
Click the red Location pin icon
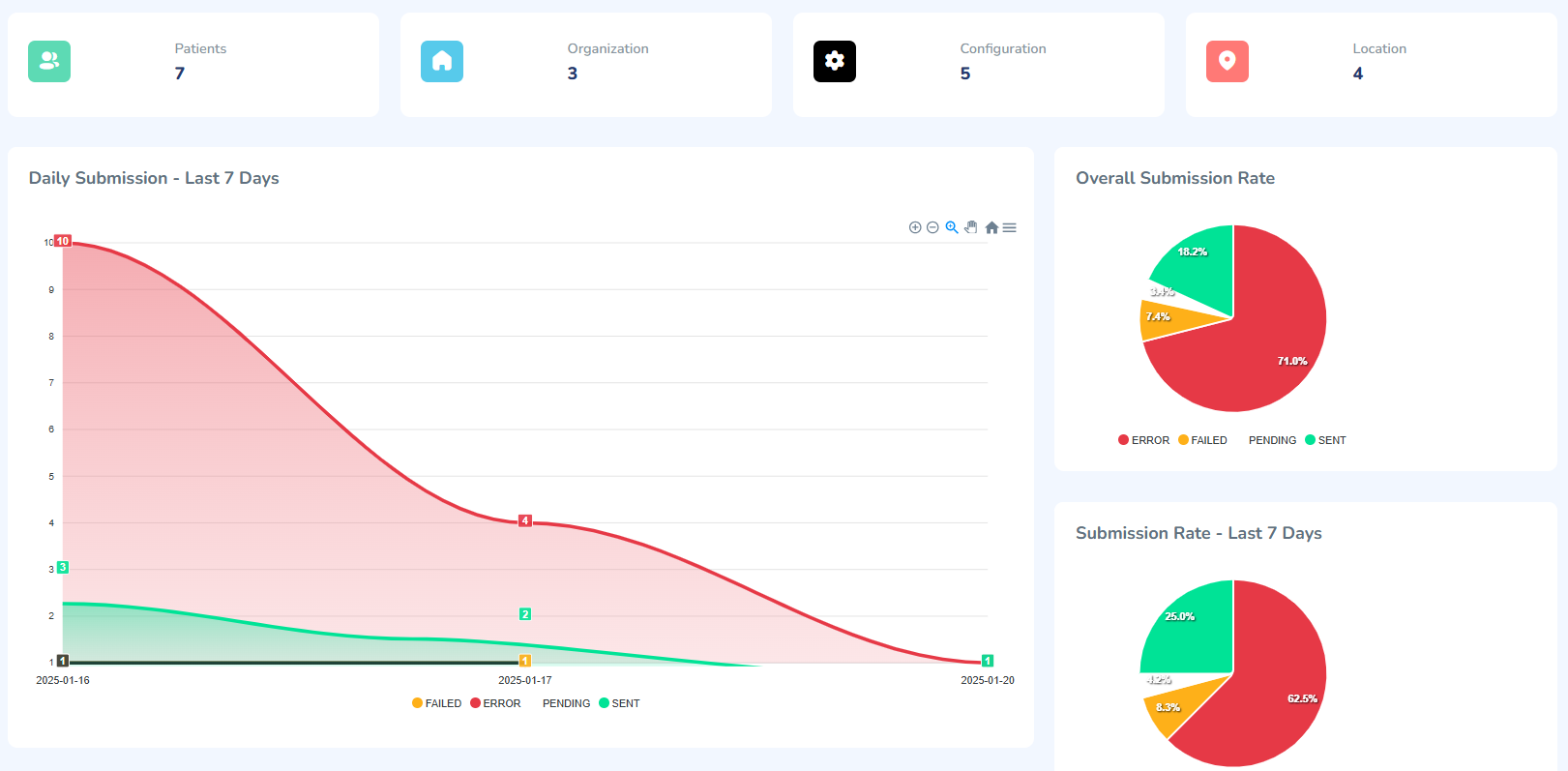click(x=1228, y=61)
